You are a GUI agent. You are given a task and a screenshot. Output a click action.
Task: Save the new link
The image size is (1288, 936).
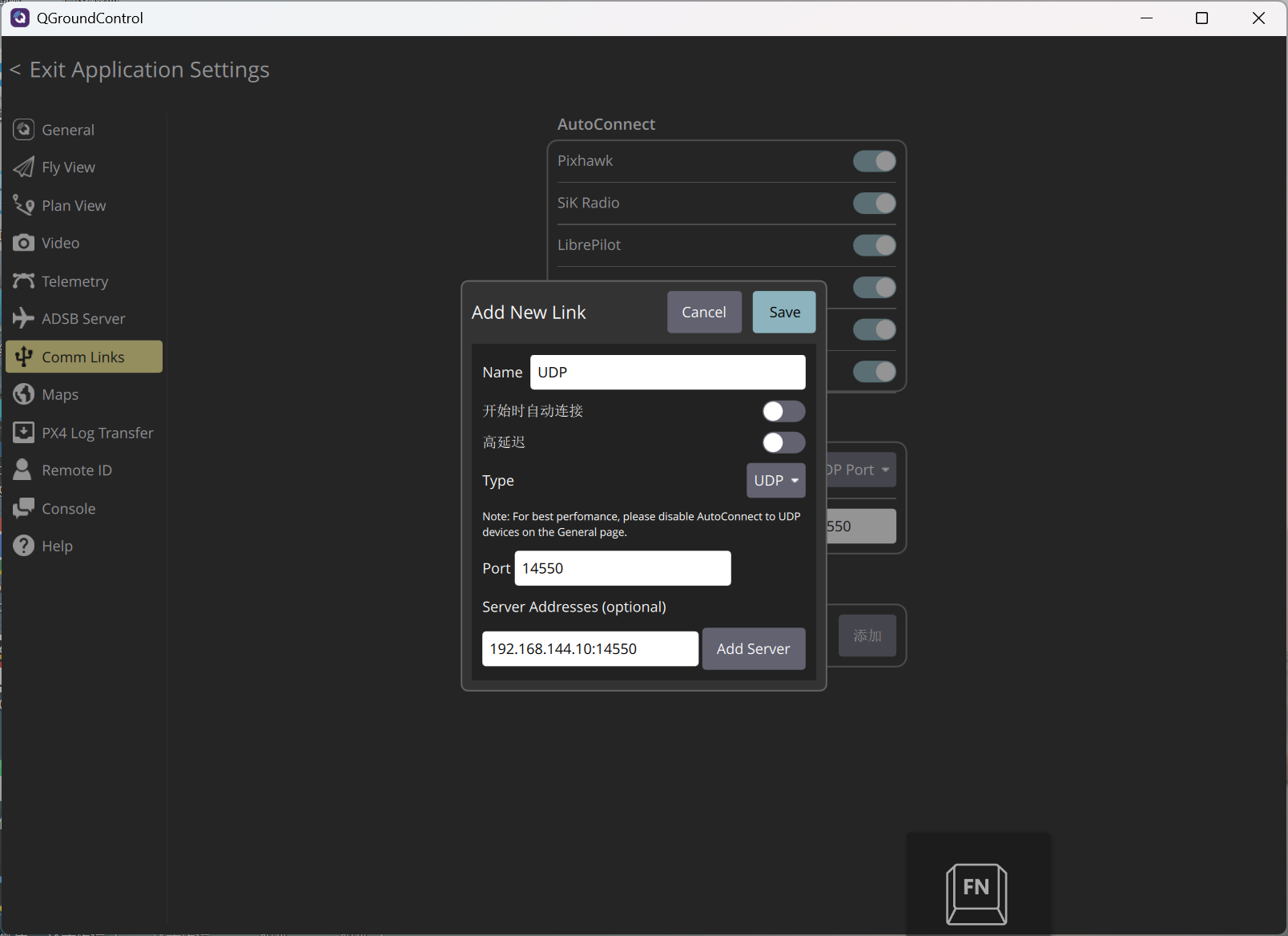tap(784, 312)
